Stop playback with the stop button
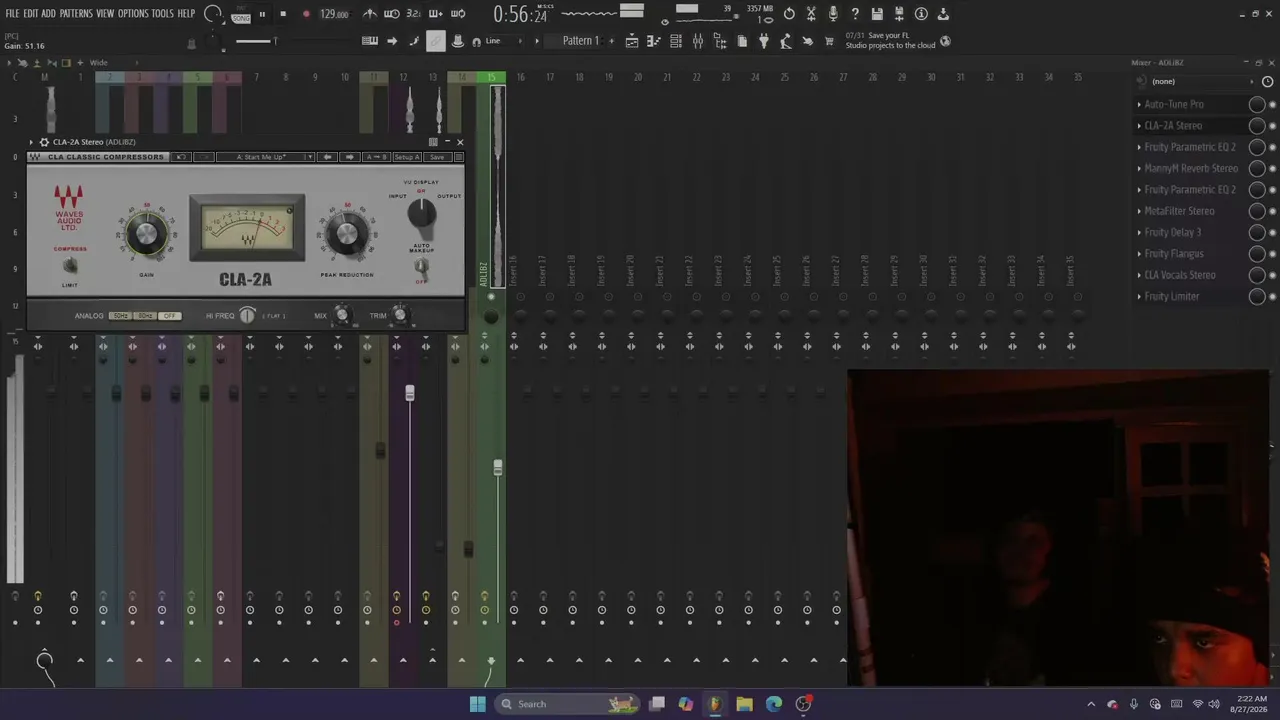Viewport: 1280px width, 720px height. [x=283, y=14]
